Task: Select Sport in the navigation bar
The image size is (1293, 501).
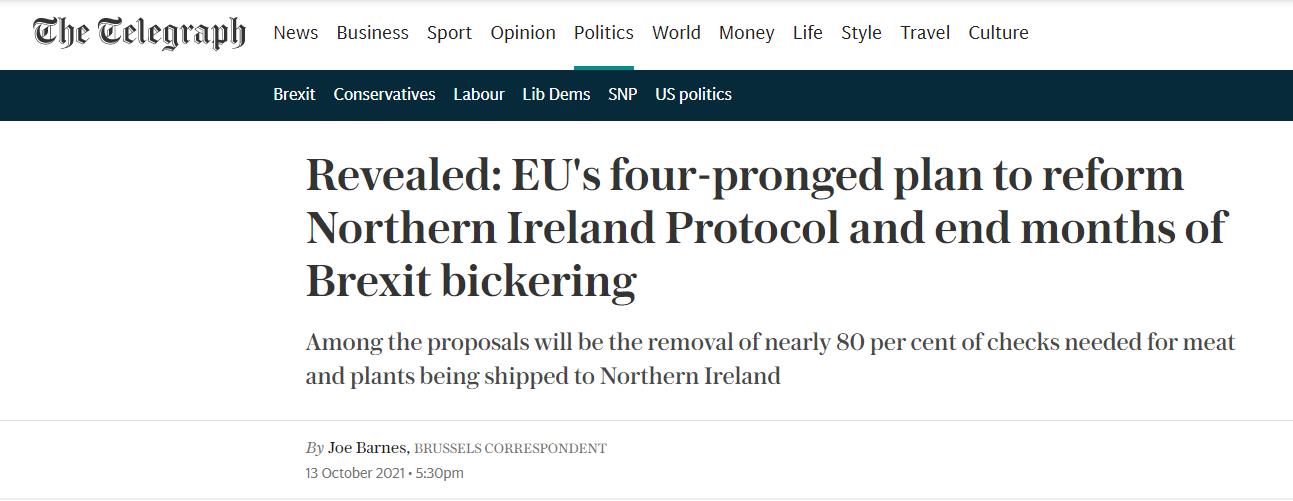Action: 449,33
